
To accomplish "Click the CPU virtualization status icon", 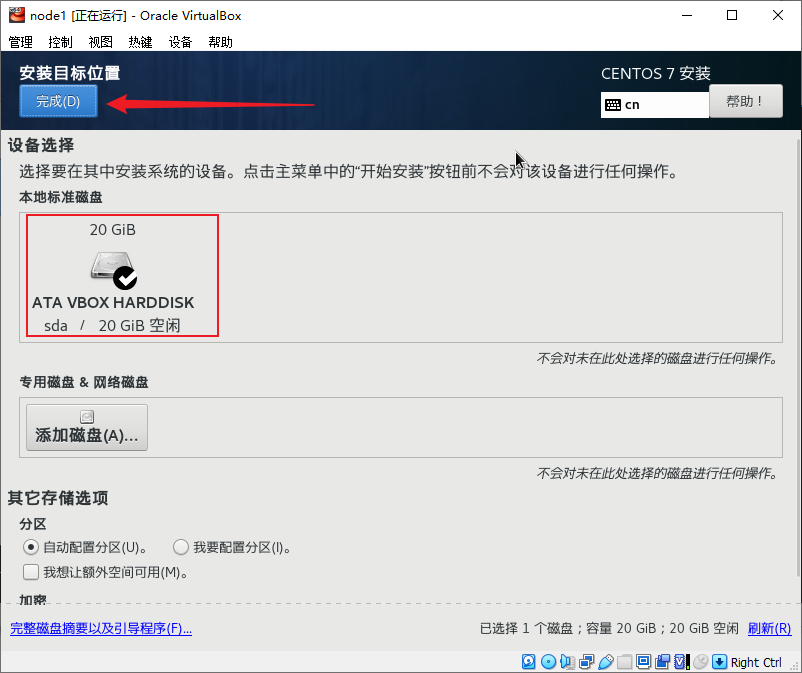I will click(x=681, y=662).
